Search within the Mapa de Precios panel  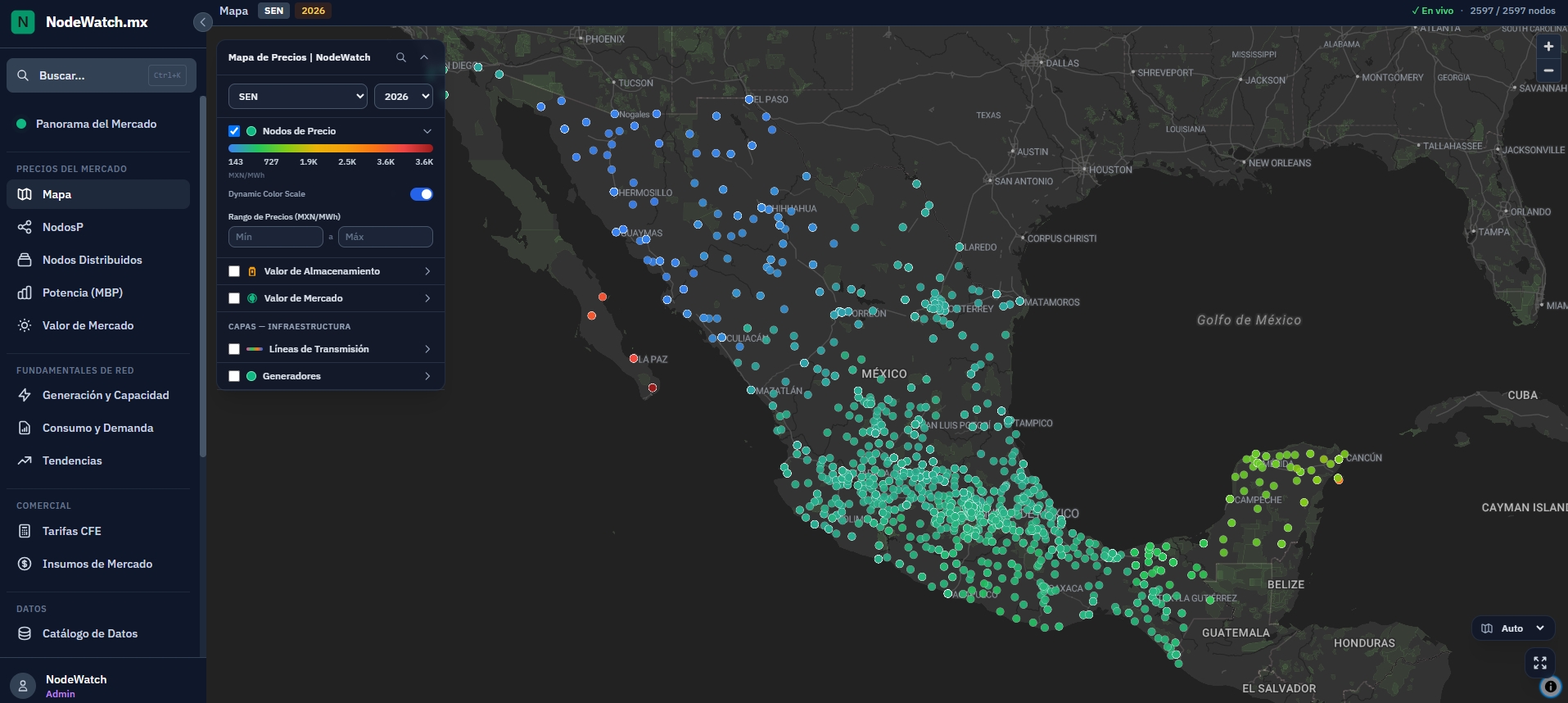coord(401,57)
